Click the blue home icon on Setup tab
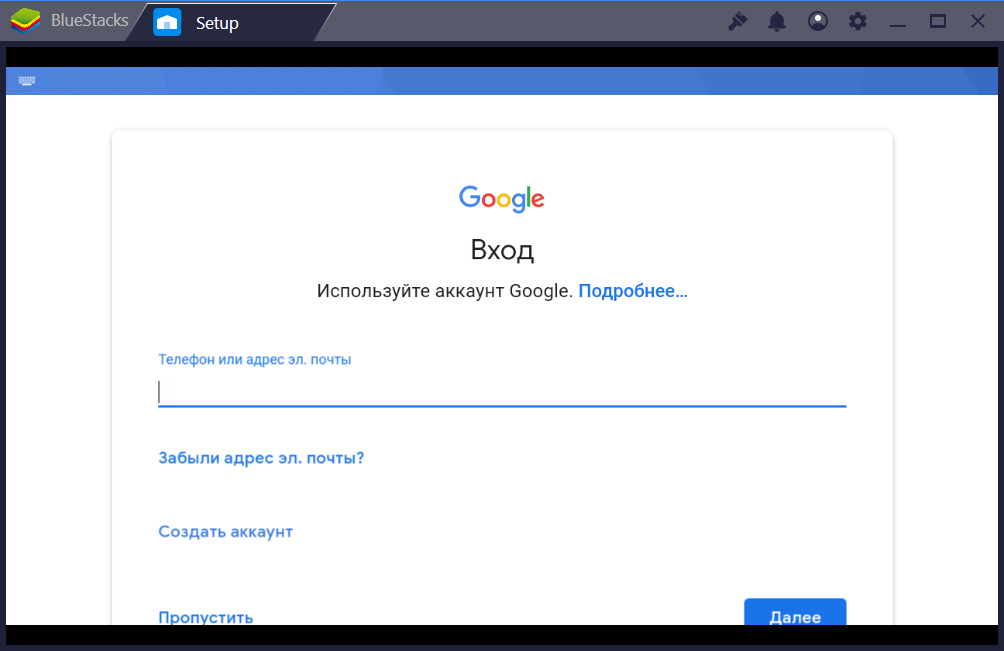This screenshot has width=1004, height=651. coord(167,22)
